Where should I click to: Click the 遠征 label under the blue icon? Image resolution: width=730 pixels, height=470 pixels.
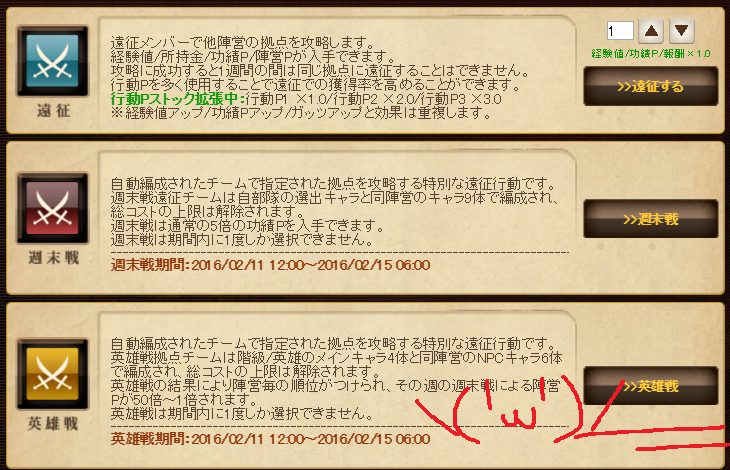(54, 111)
